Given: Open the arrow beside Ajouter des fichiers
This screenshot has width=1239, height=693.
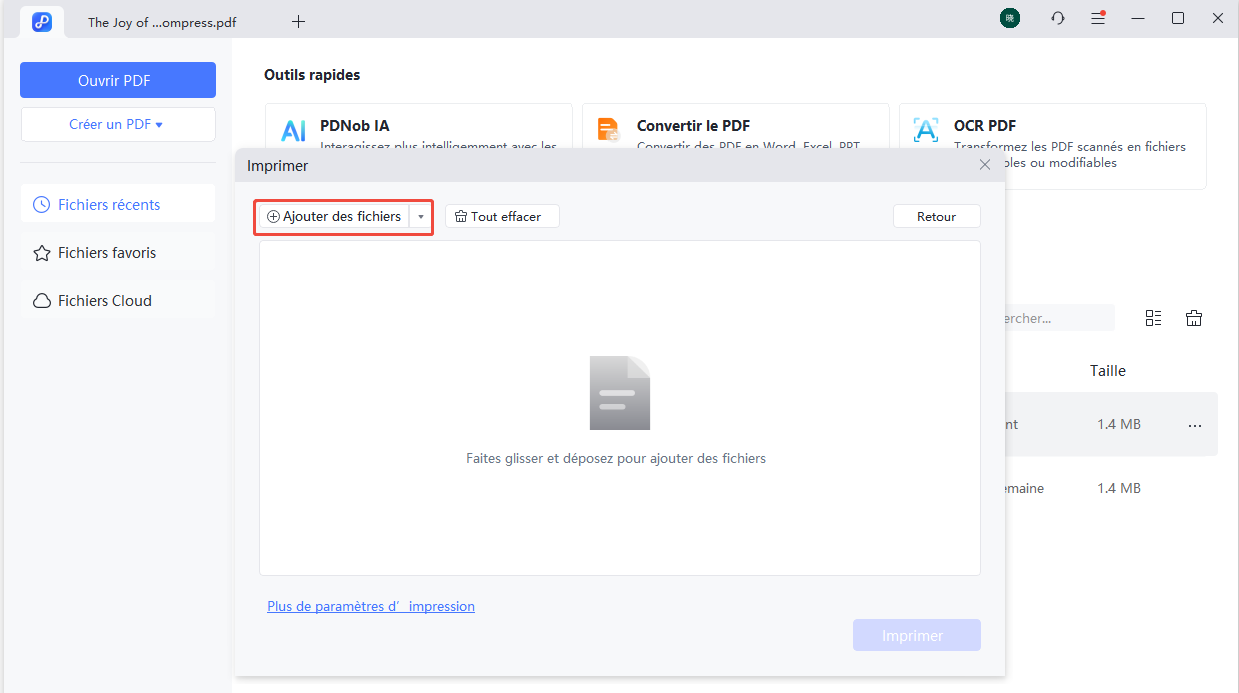Looking at the screenshot, I should click(421, 216).
